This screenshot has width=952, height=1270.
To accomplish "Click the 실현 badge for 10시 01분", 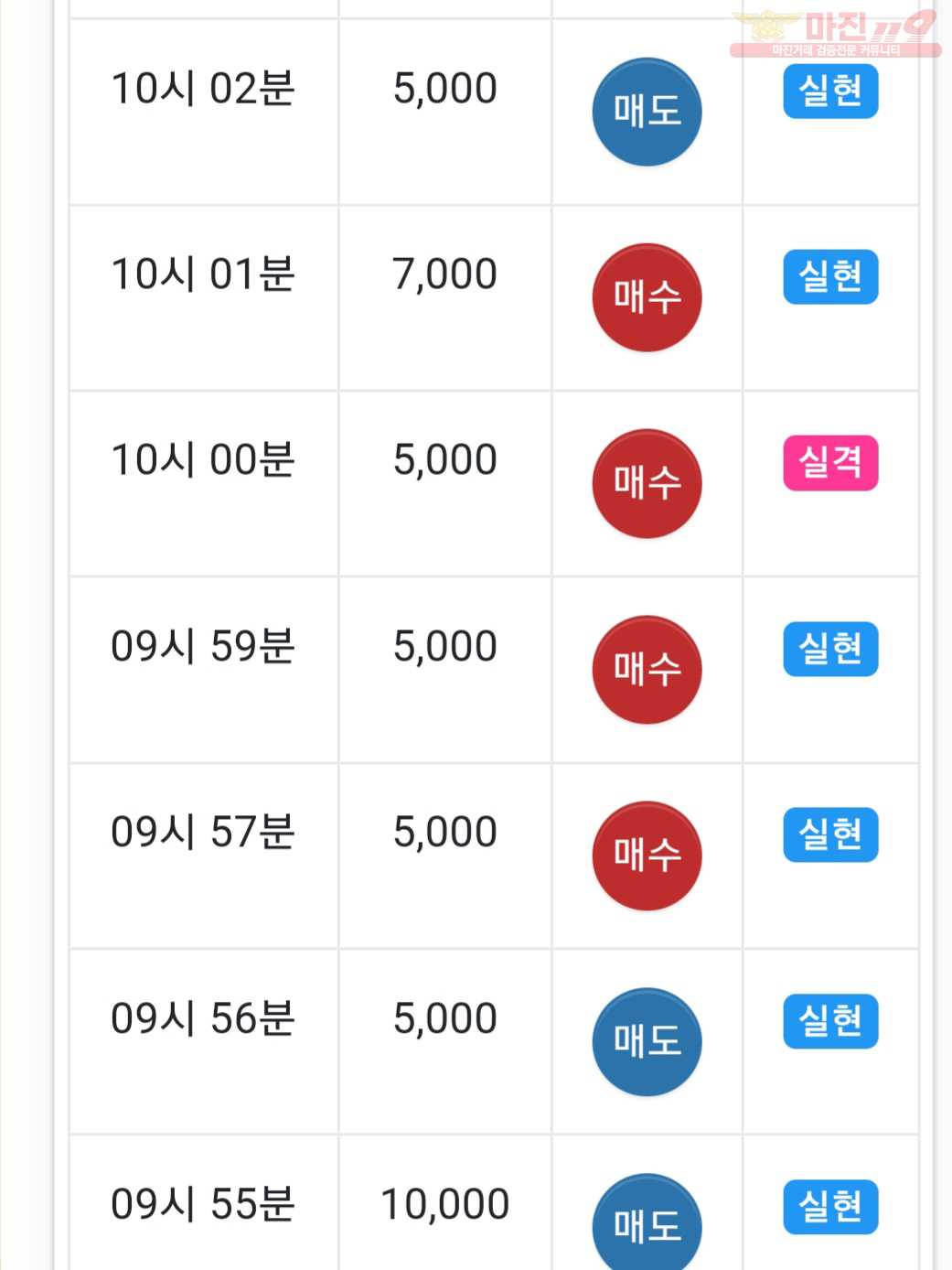I will click(x=830, y=276).
